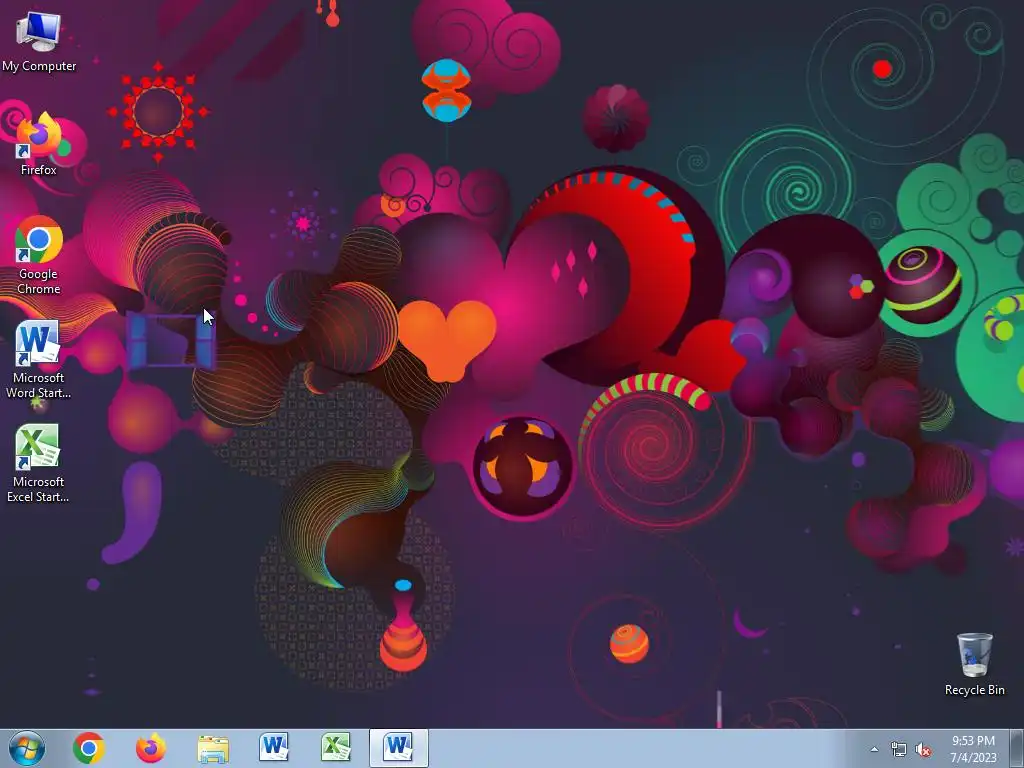Launch Chrome from the taskbar
The image size is (1024, 768).
point(89,748)
